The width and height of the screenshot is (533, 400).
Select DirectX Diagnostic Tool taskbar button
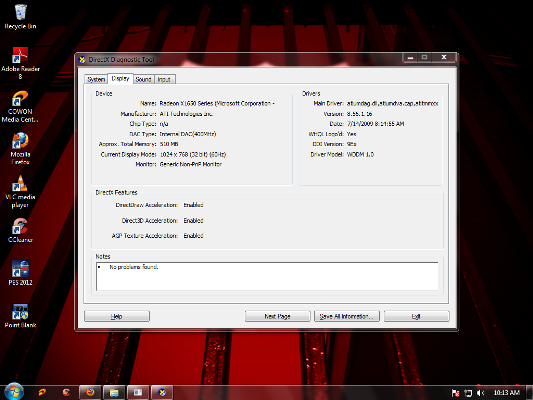pyautogui.click(x=162, y=392)
